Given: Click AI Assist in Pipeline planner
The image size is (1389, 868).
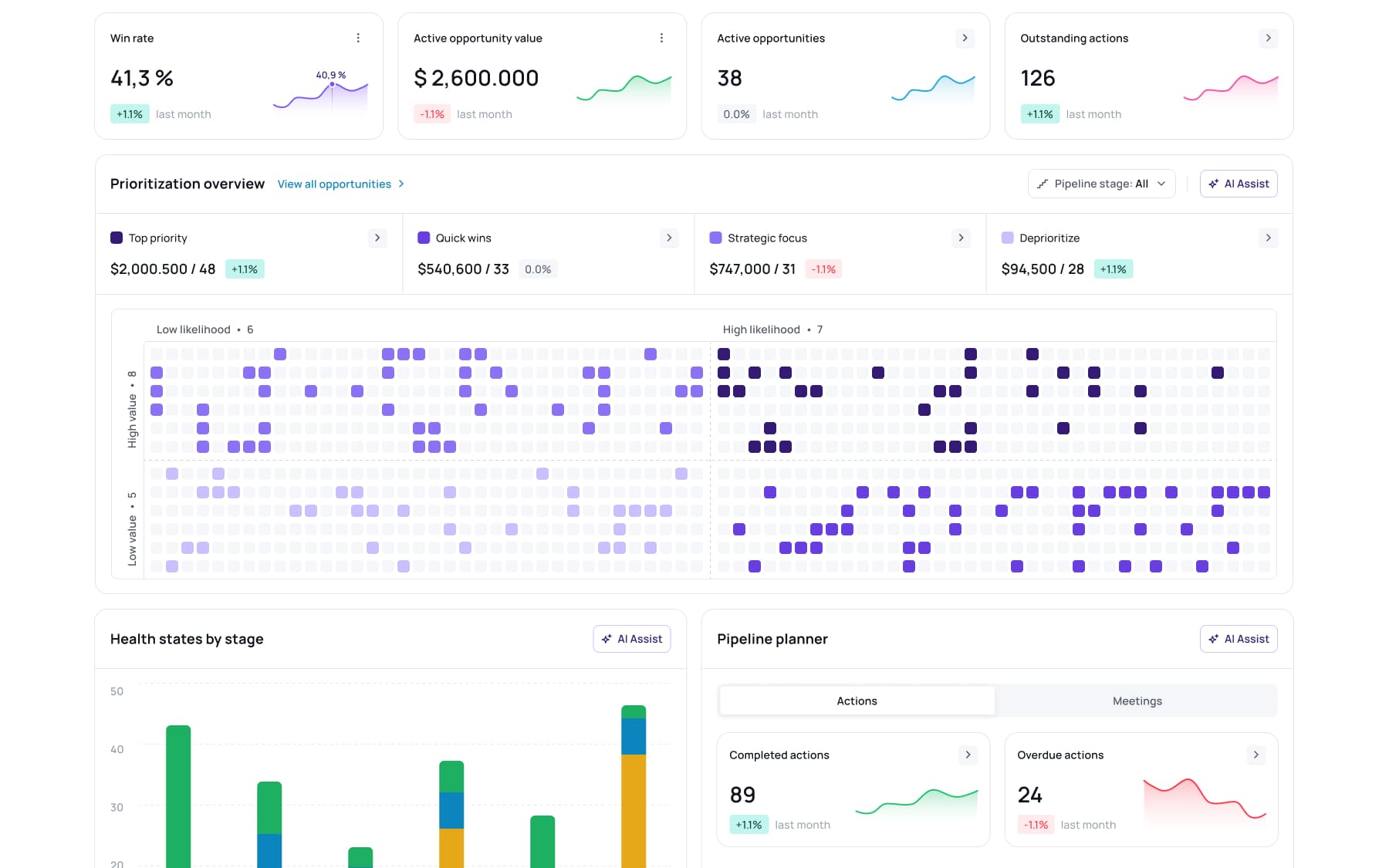Looking at the screenshot, I should pos(1239,639).
